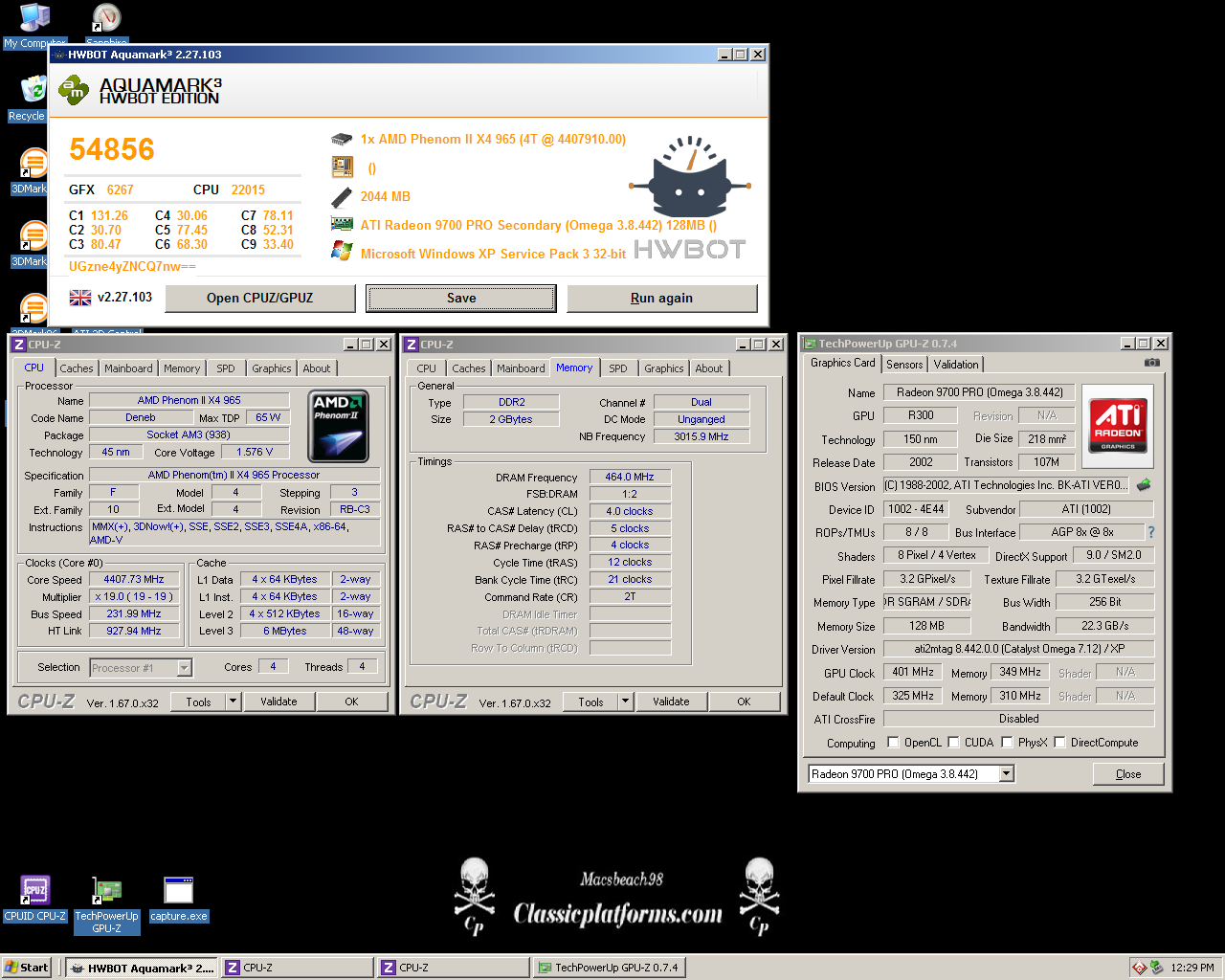Screen dimensions: 1225x980
Task: Click the Save button in Aquamark
Action: [461, 298]
